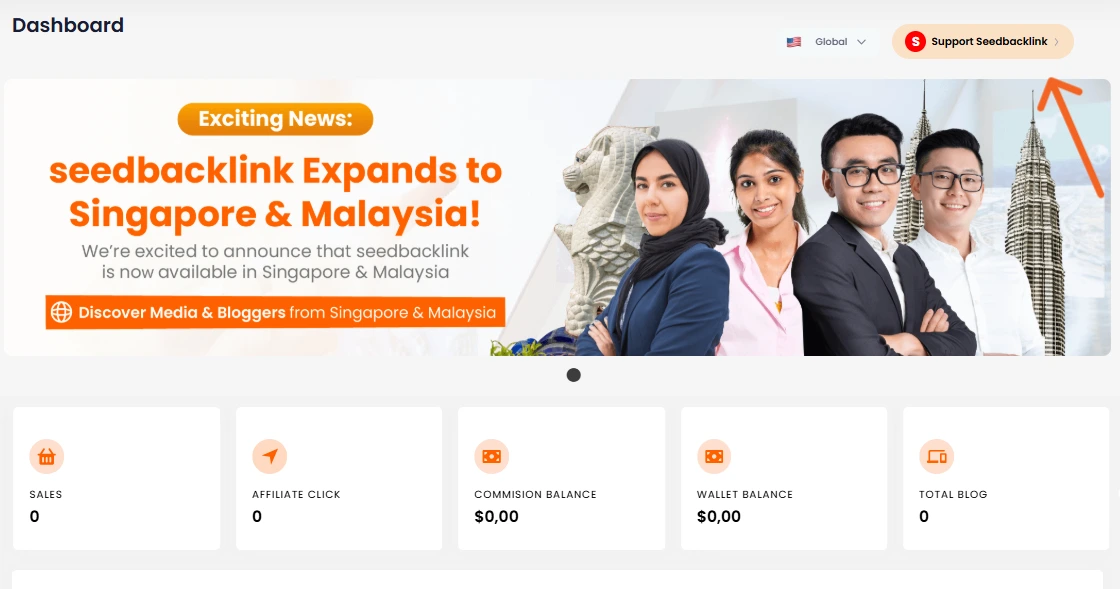Open the Global region dropdown
The height and width of the screenshot is (589, 1120).
827,42
